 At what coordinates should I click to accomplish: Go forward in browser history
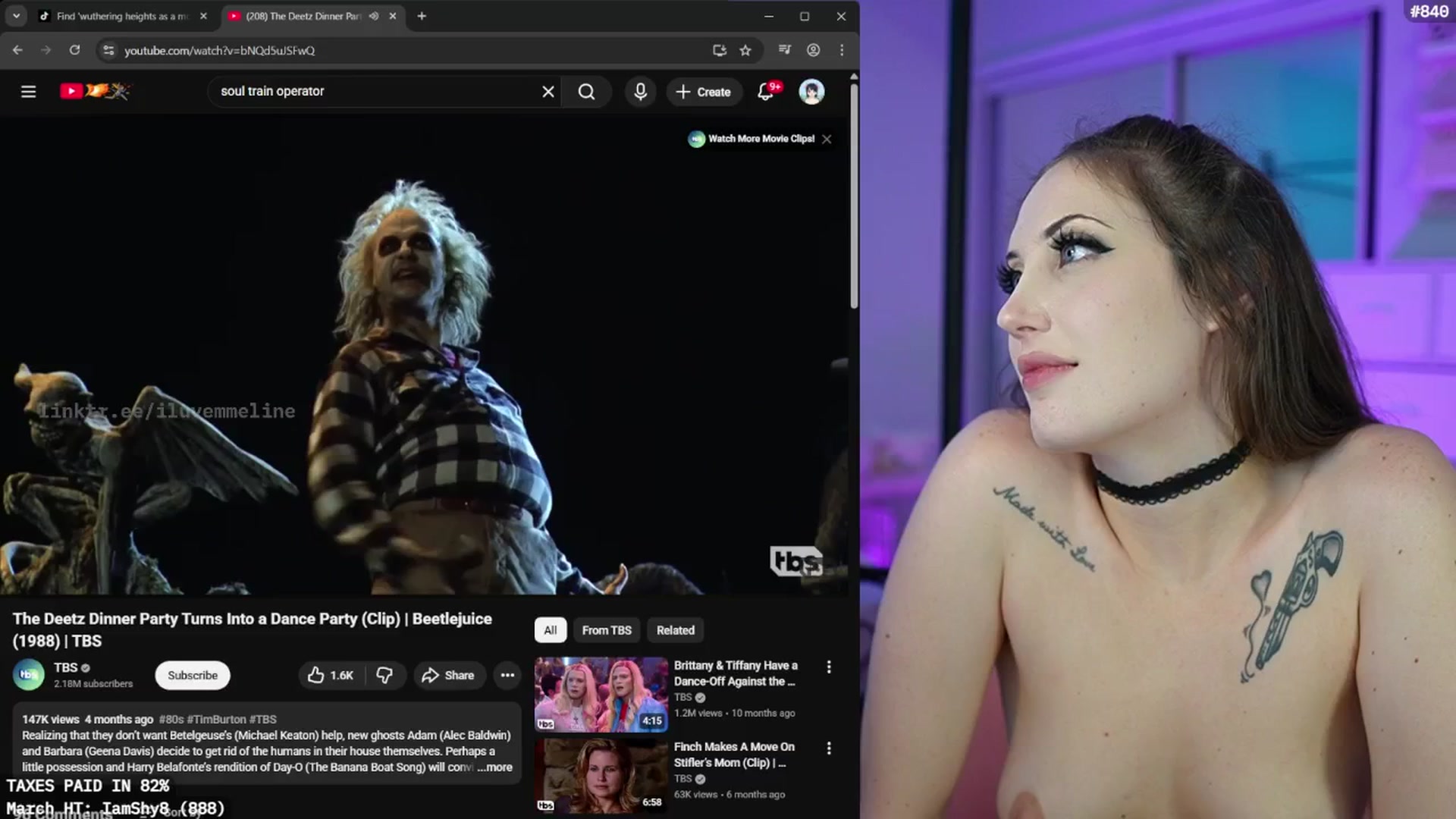point(45,50)
